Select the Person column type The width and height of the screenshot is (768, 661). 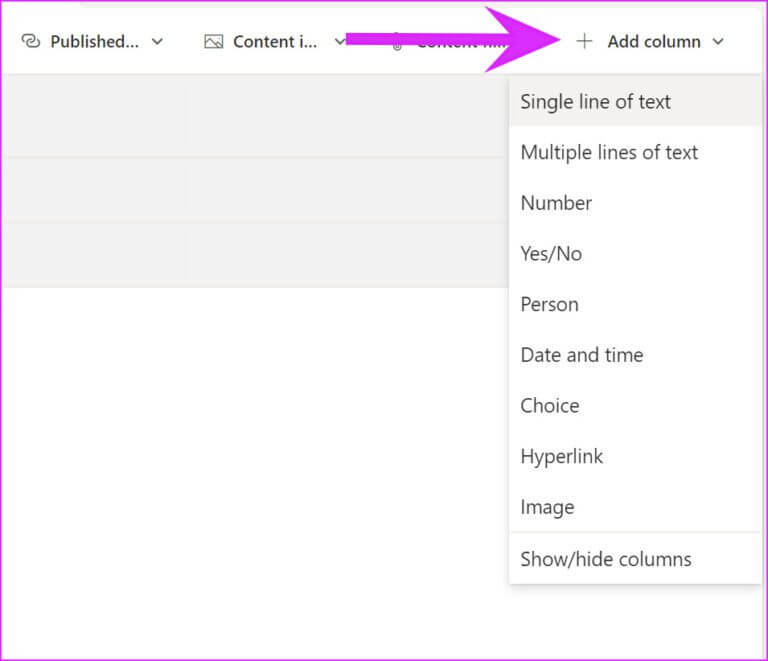point(635,305)
